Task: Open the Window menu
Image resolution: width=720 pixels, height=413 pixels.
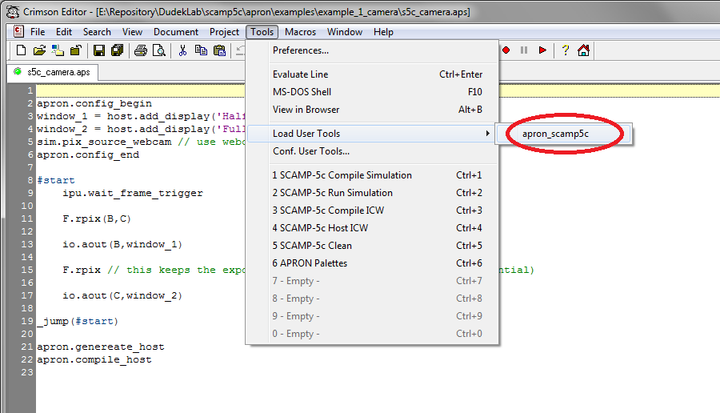Action: tap(345, 32)
